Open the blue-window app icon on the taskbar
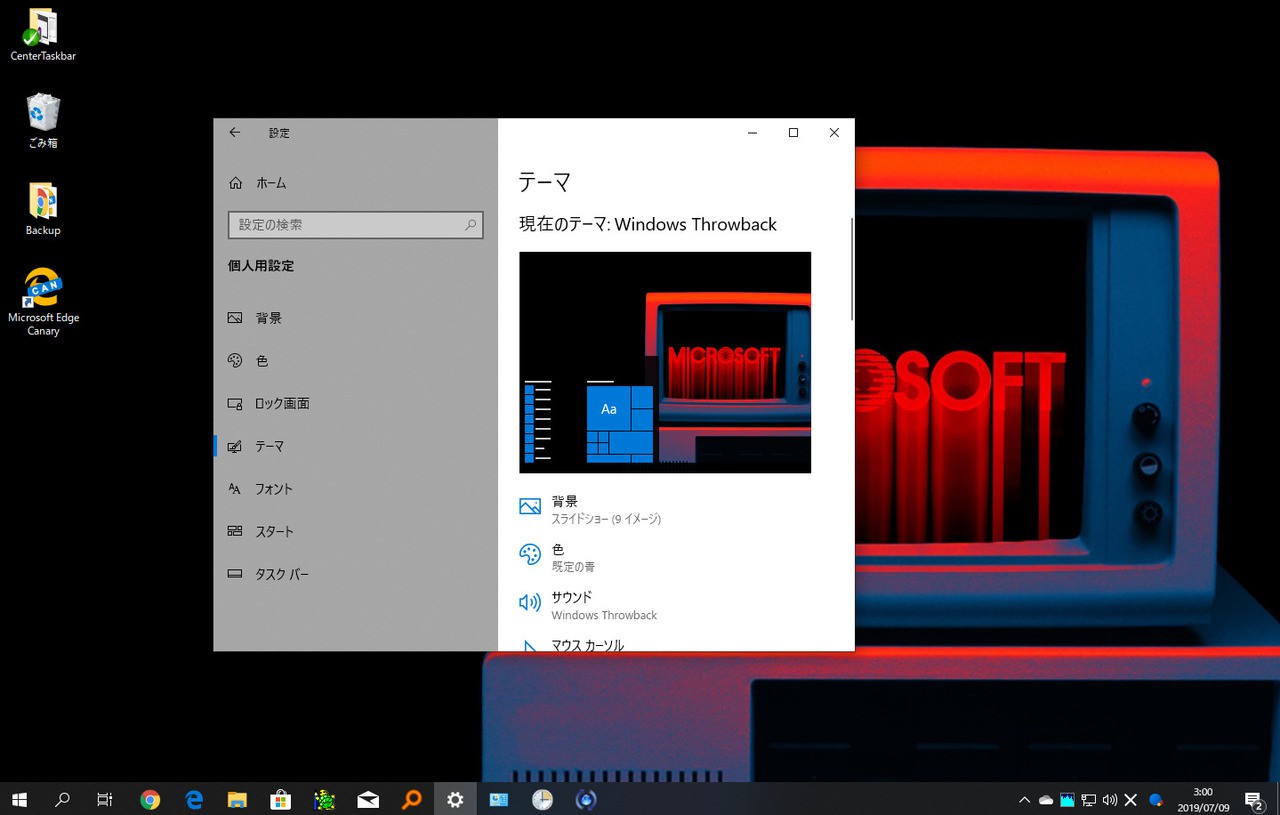1280x815 pixels. pyautogui.click(x=499, y=799)
